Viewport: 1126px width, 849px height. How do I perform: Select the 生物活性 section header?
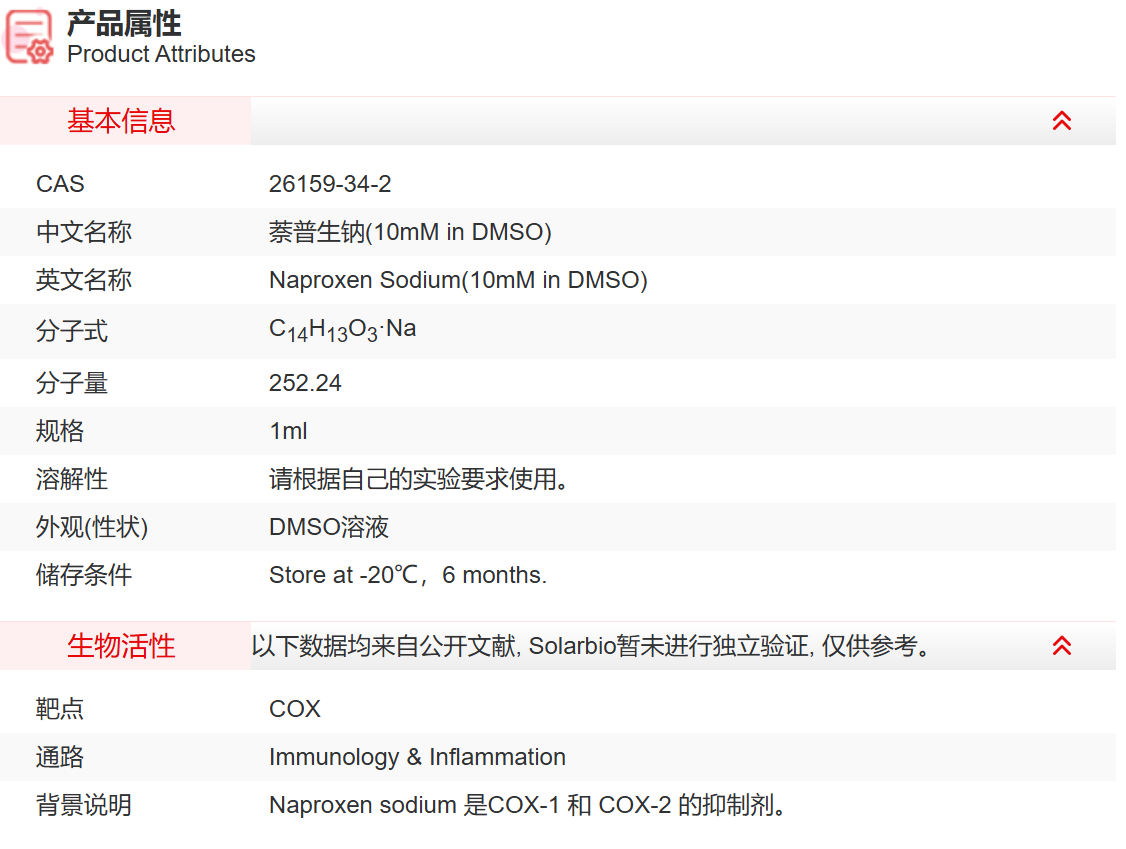pyautogui.click(x=121, y=646)
